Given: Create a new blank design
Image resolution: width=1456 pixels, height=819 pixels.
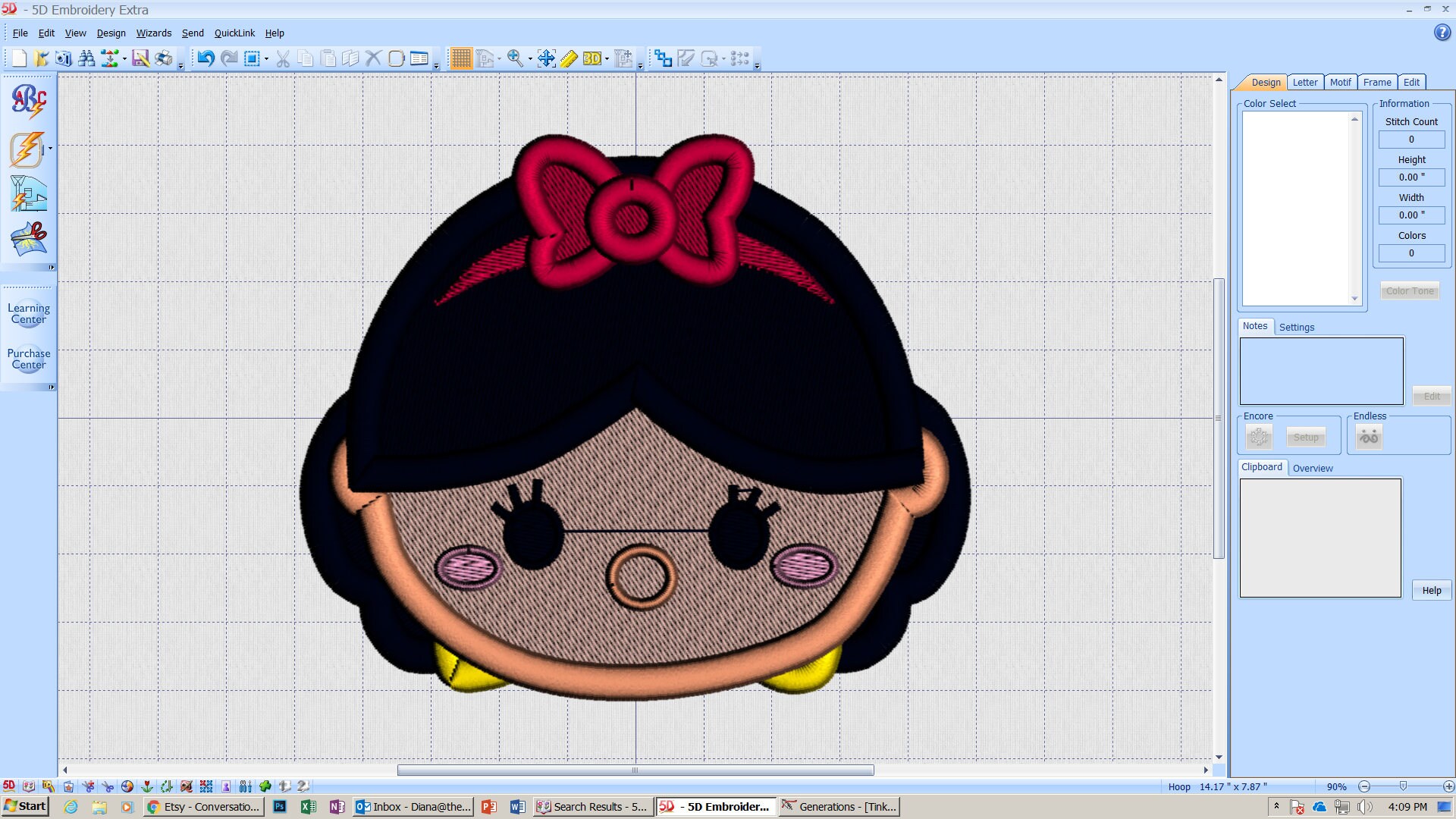Looking at the screenshot, I should pyautogui.click(x=19, y=58).
